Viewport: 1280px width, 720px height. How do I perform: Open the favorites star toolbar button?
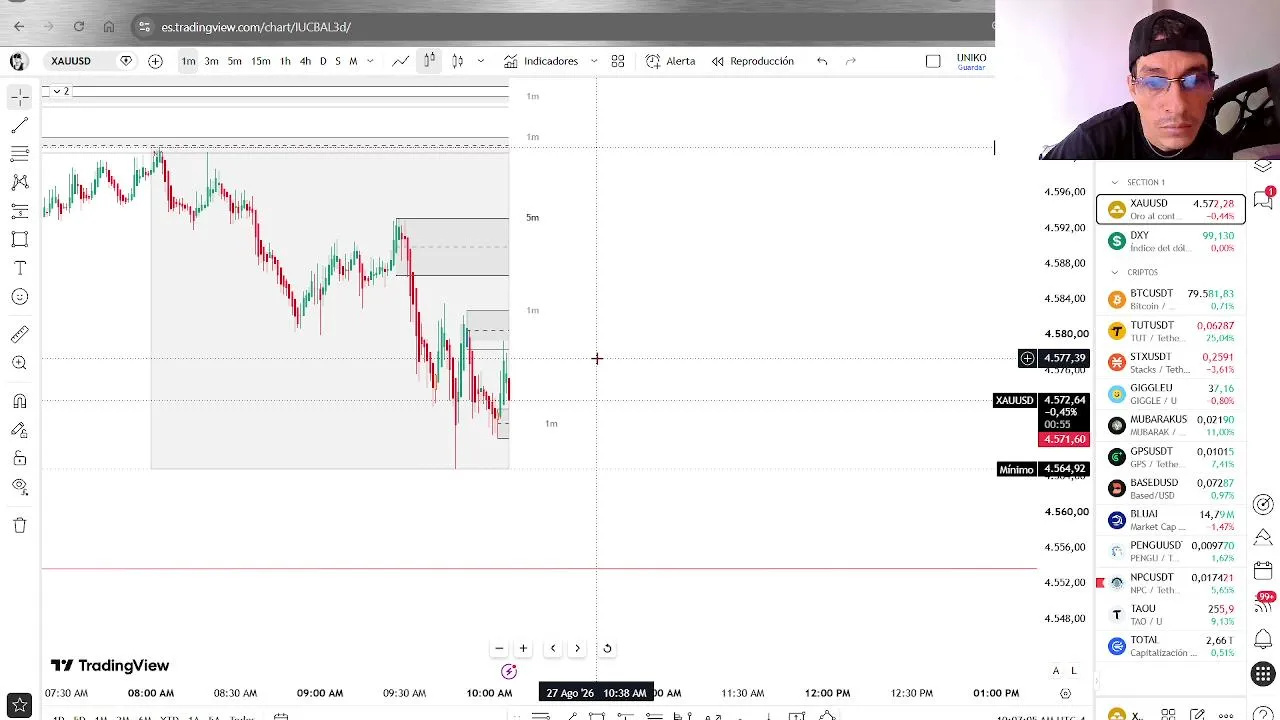coord(19,706)
